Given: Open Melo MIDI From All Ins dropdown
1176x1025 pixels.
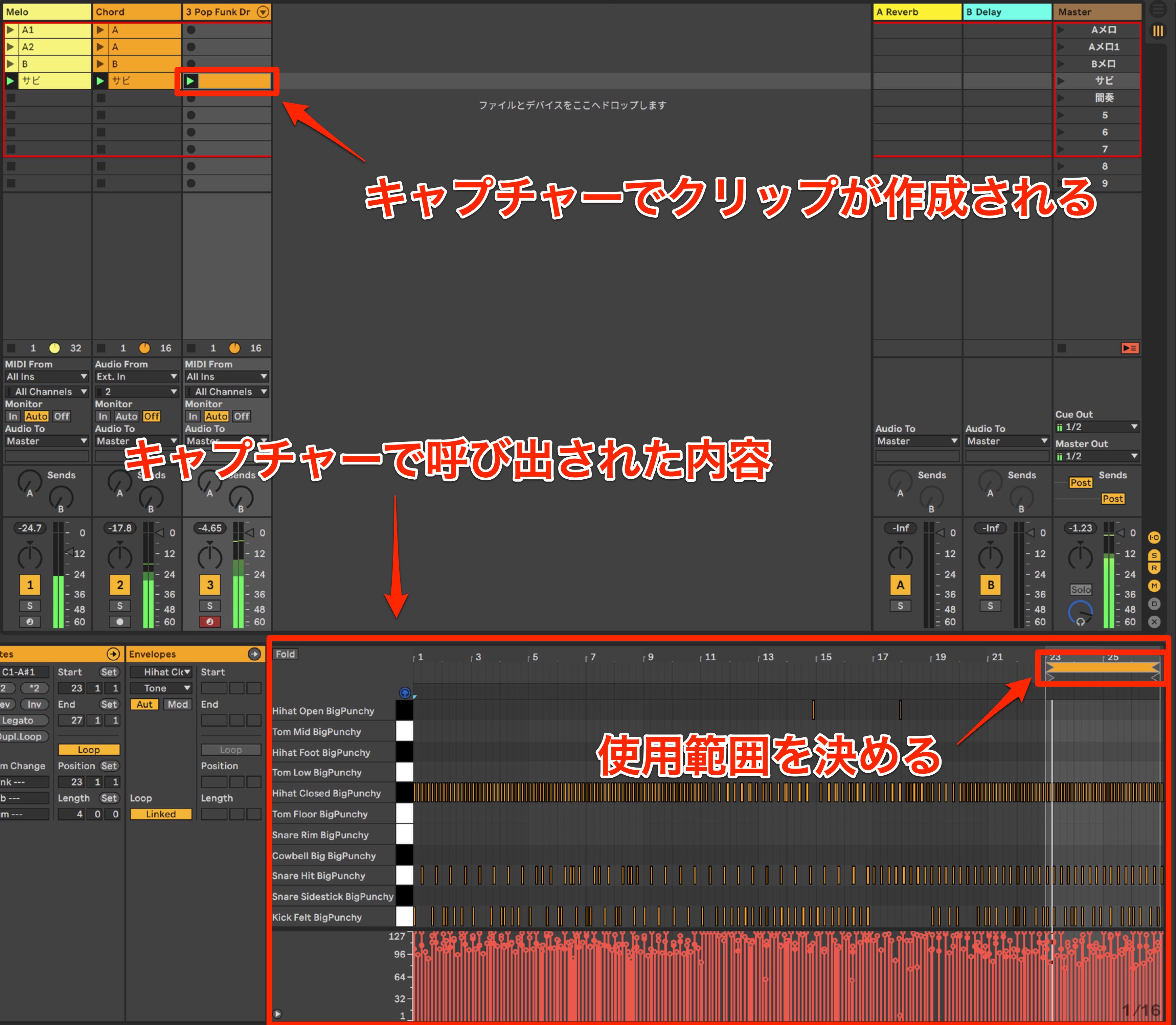Looking at the screenshot, I should (x=46, y=377).
